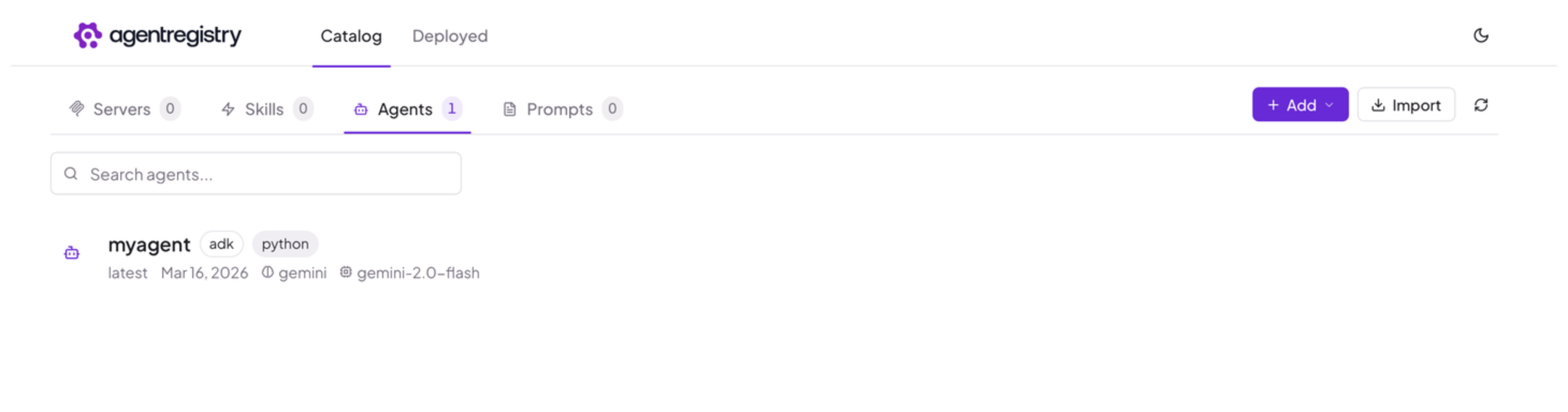Image resolution: width=1568 pixels, height=412 pixels.
Task: Click the robot icon beside myagent
Action: click(72, 253)
